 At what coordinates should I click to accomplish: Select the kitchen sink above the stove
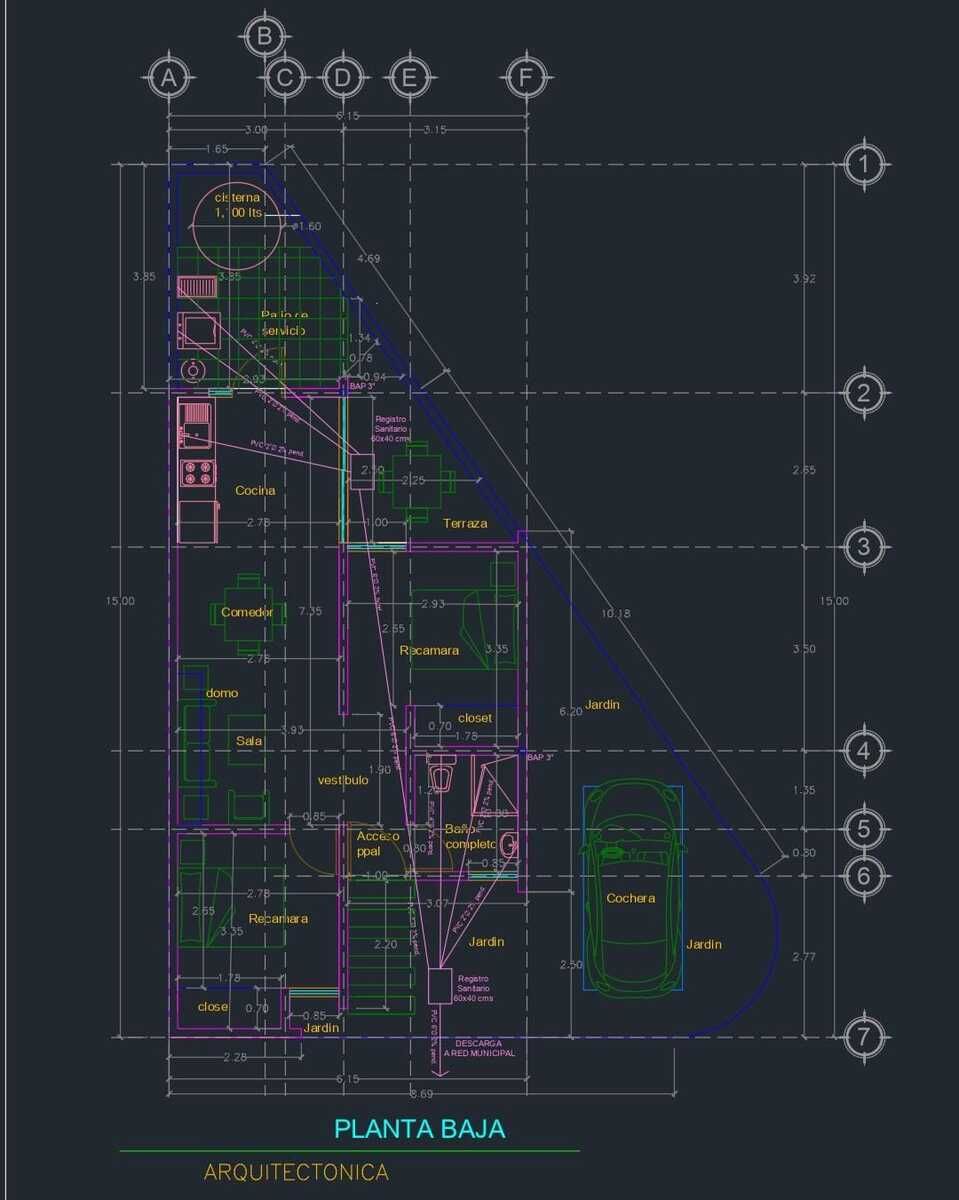point(194,422)
